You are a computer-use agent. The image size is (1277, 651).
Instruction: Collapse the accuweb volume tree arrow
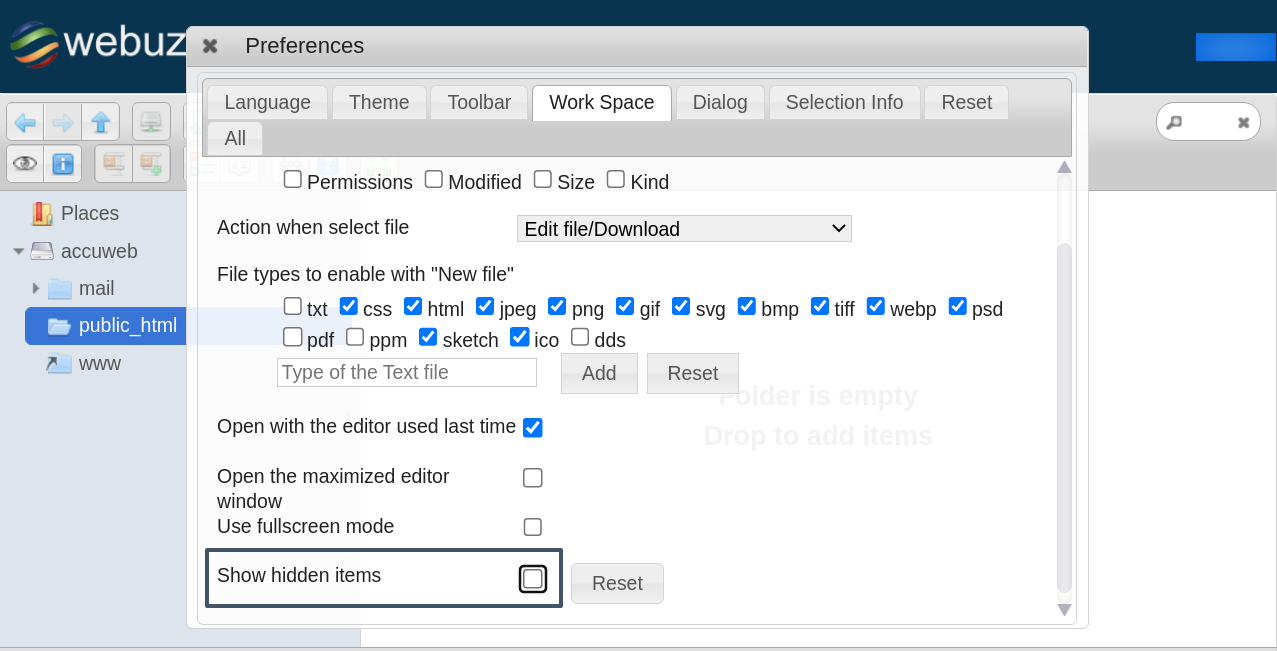[19, 251]
